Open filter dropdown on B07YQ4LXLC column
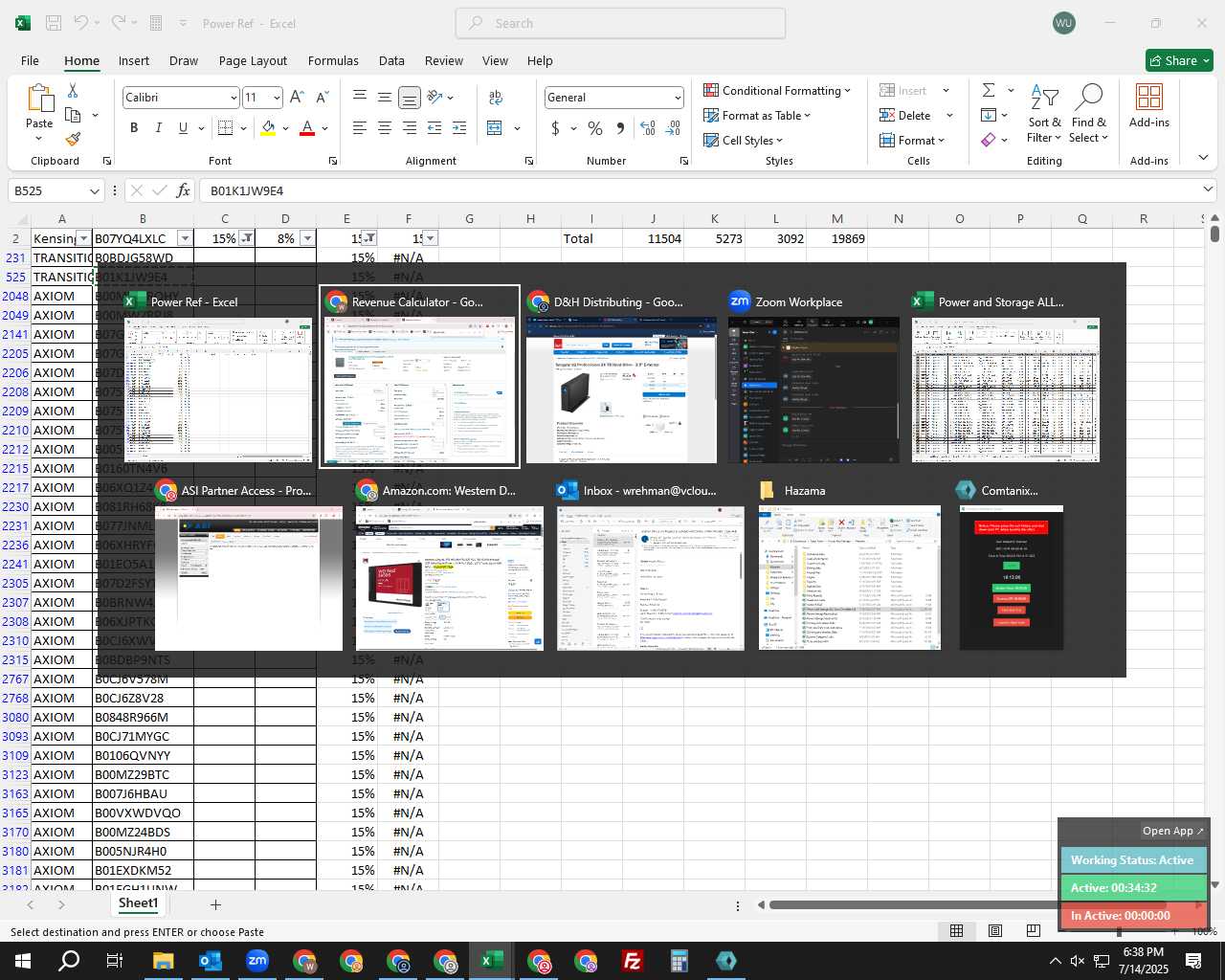The height and width of the screenshot is (980, 1225). 185,238
